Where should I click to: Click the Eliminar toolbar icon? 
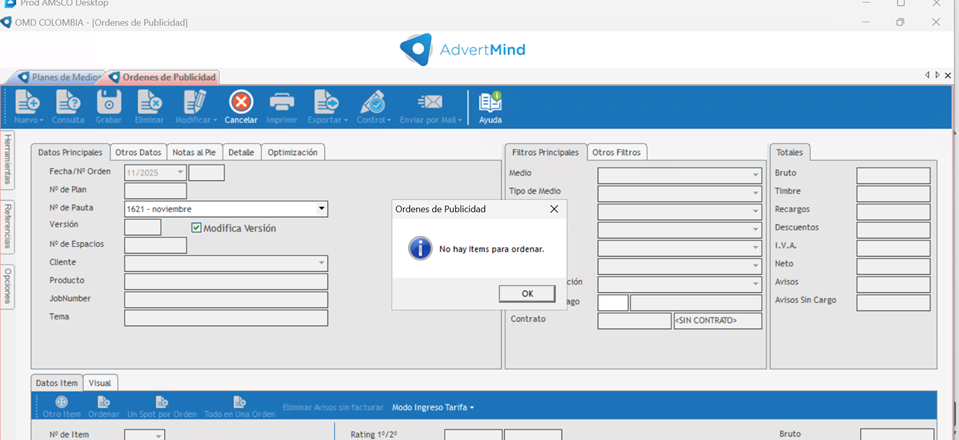(x=149, y=102)
